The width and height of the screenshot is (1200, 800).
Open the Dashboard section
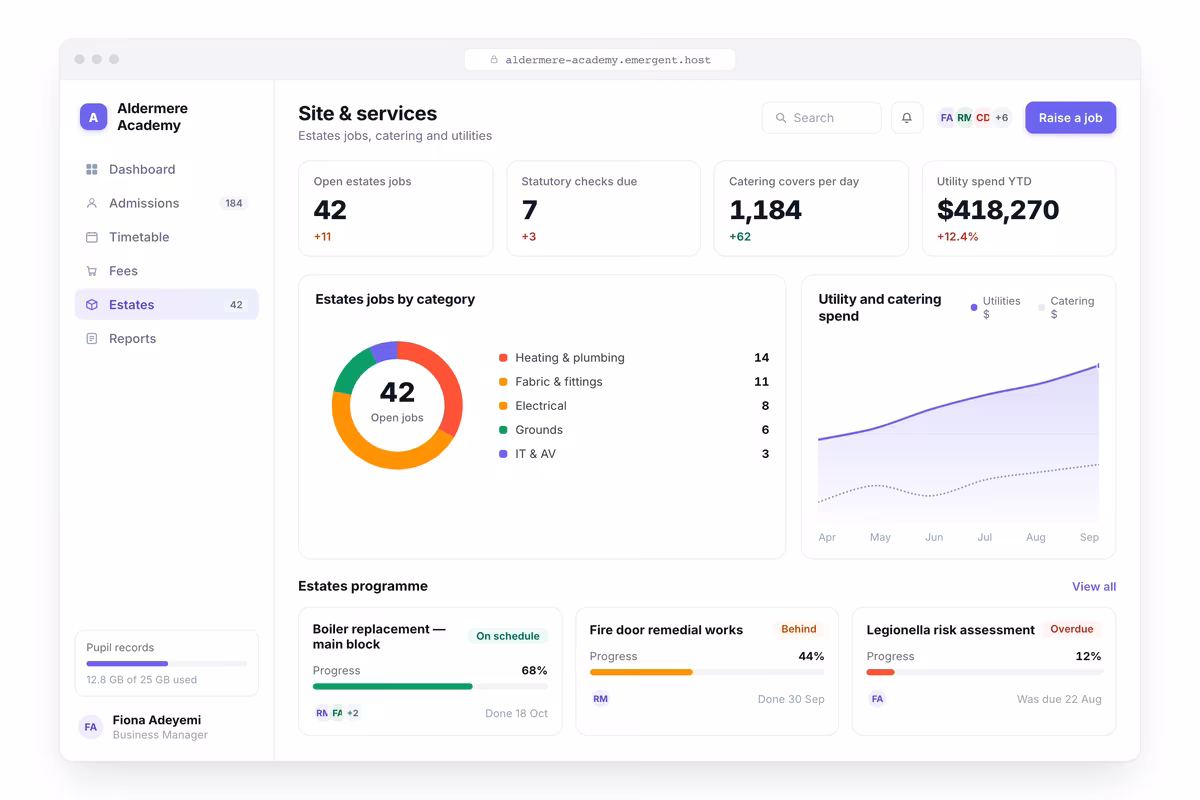[167, 170]
